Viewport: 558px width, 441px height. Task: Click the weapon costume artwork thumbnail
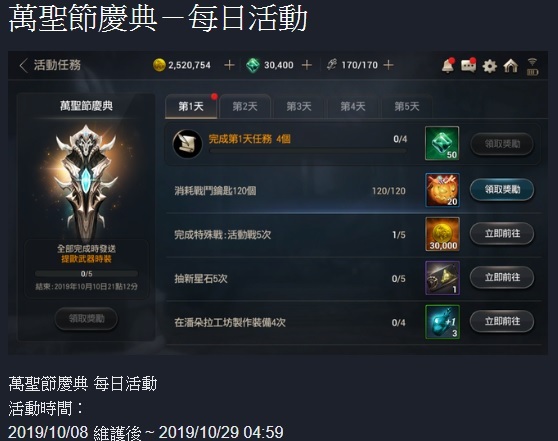point(86,182)
